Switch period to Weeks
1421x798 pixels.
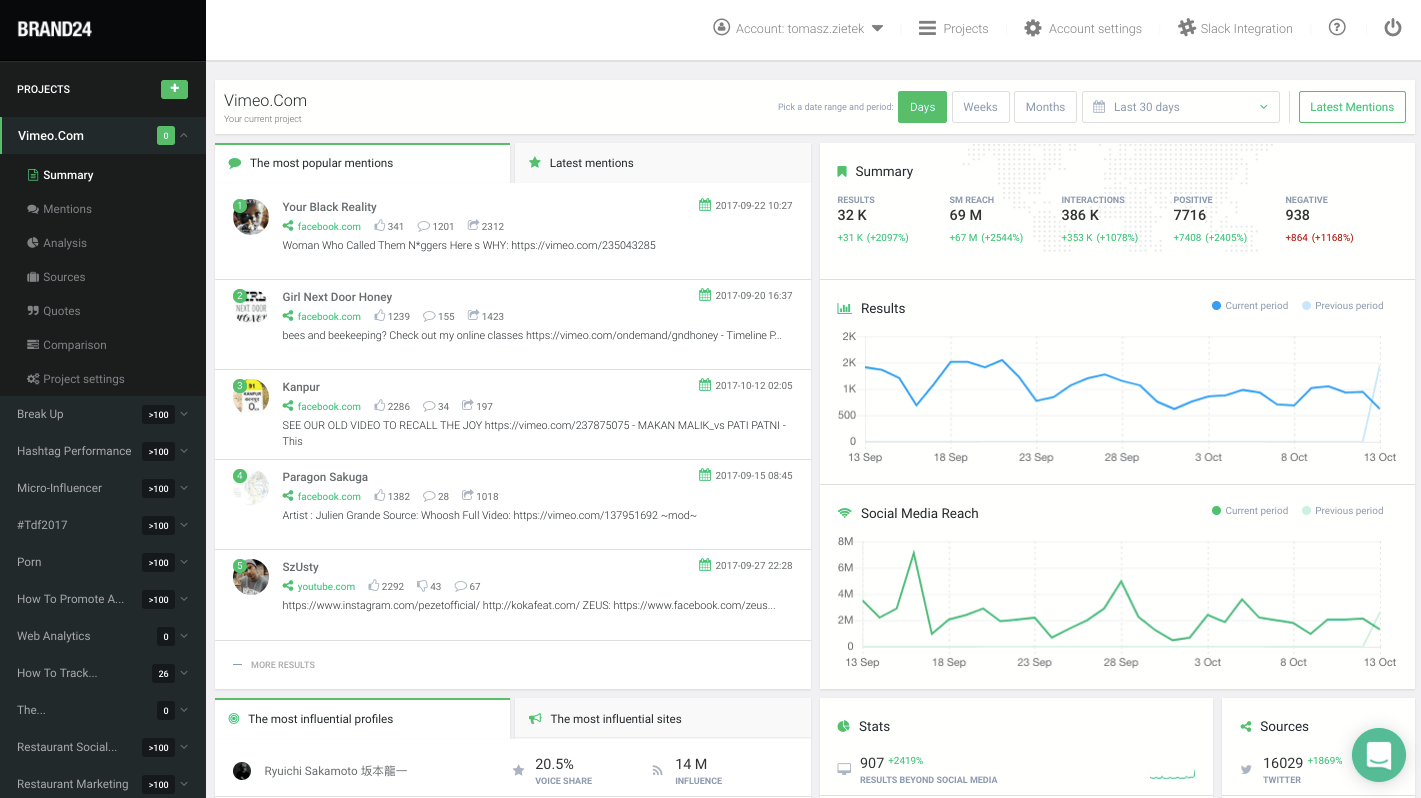(x=980, y=107)
